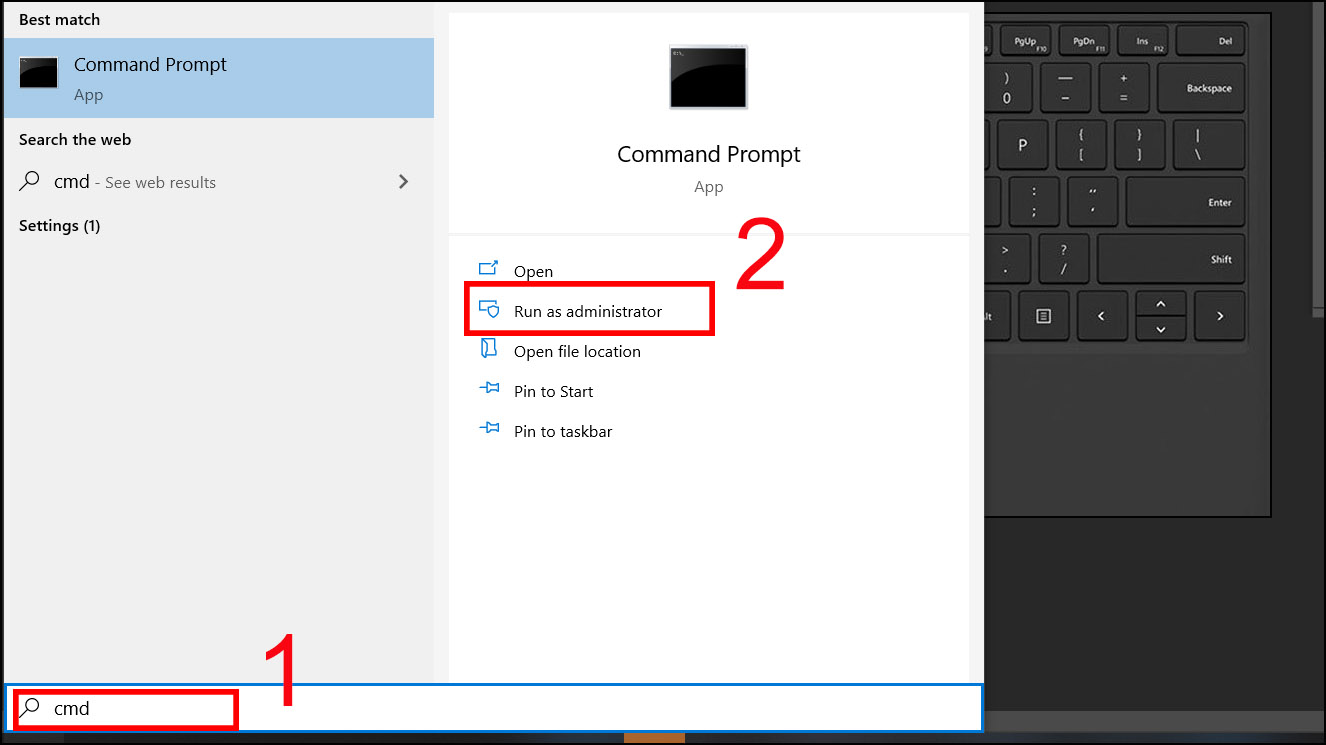The width and height of the screenshot is (1326, 745).
Task: Click the Enter key on keyboard image
Action: (1185, 202)
